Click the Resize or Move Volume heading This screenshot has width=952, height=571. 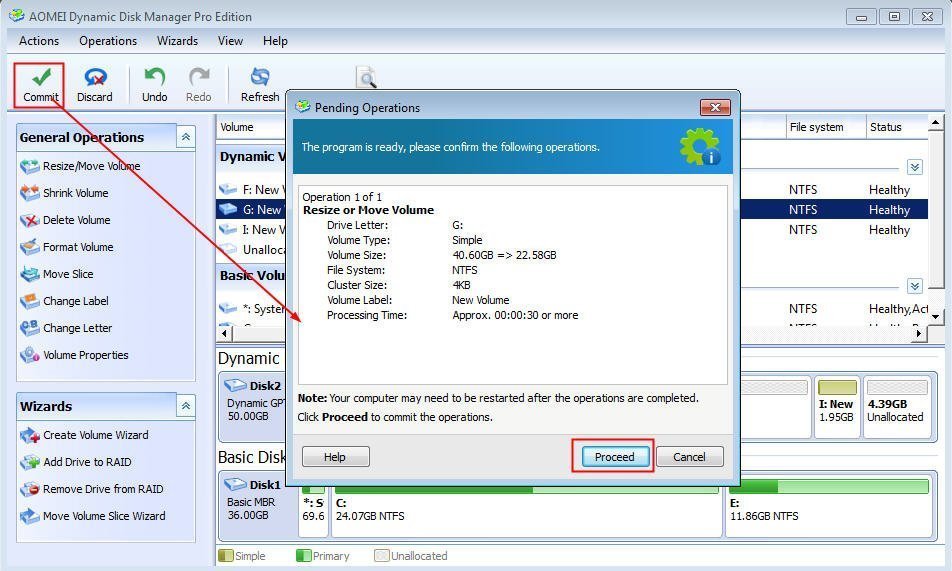pyautogui.click(x=369, y=210)
